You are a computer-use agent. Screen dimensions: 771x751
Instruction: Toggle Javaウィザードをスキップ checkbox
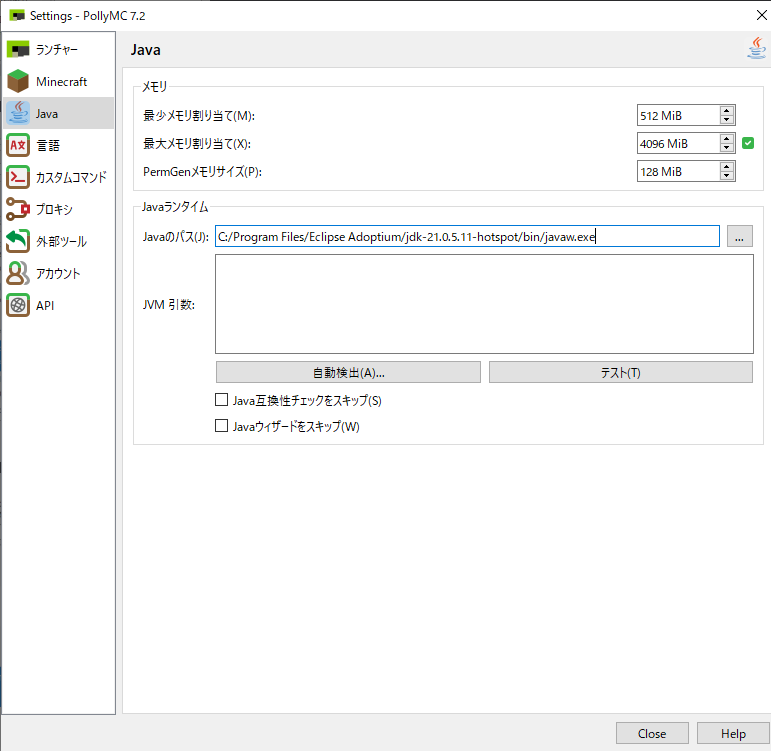[221, 425]
